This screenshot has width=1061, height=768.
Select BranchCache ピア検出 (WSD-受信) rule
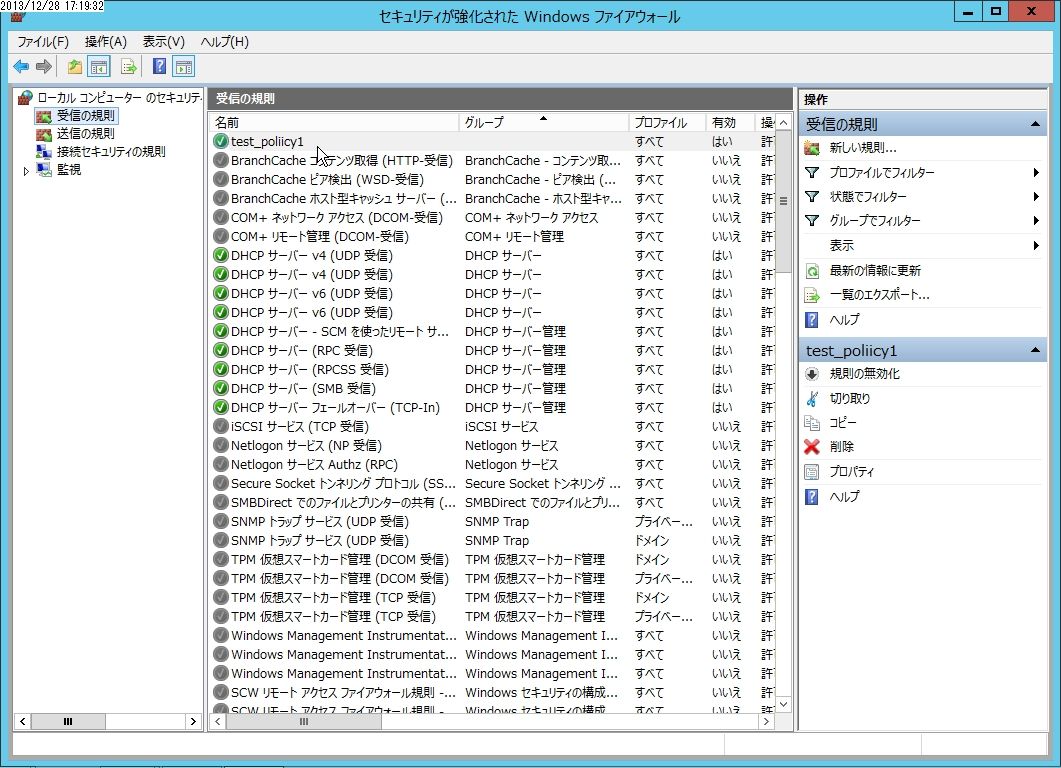(493, 179)
